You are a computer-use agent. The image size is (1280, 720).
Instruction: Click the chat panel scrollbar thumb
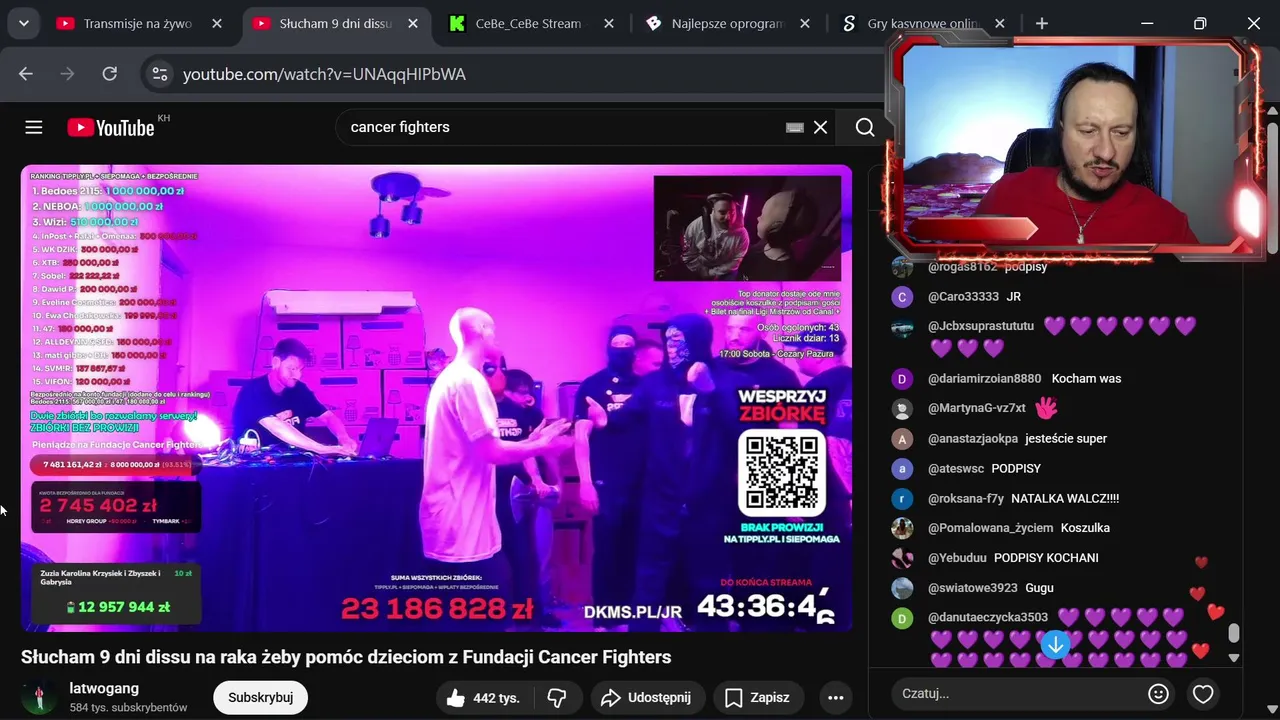1234,633
